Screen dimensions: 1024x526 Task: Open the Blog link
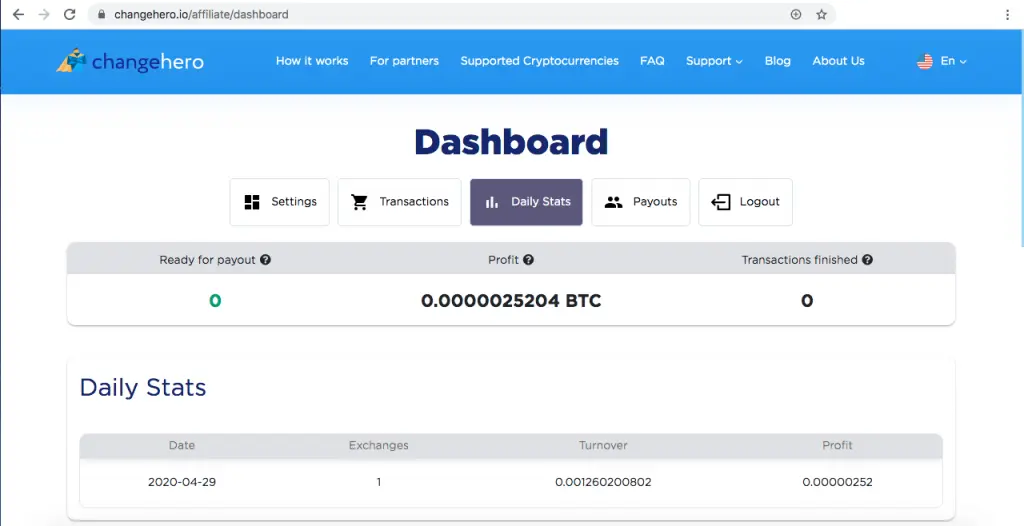pos(778,61)
